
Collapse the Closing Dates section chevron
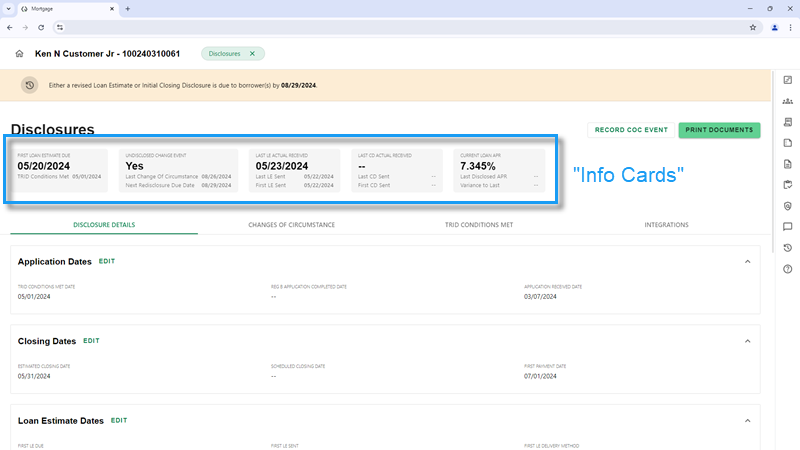747,341
